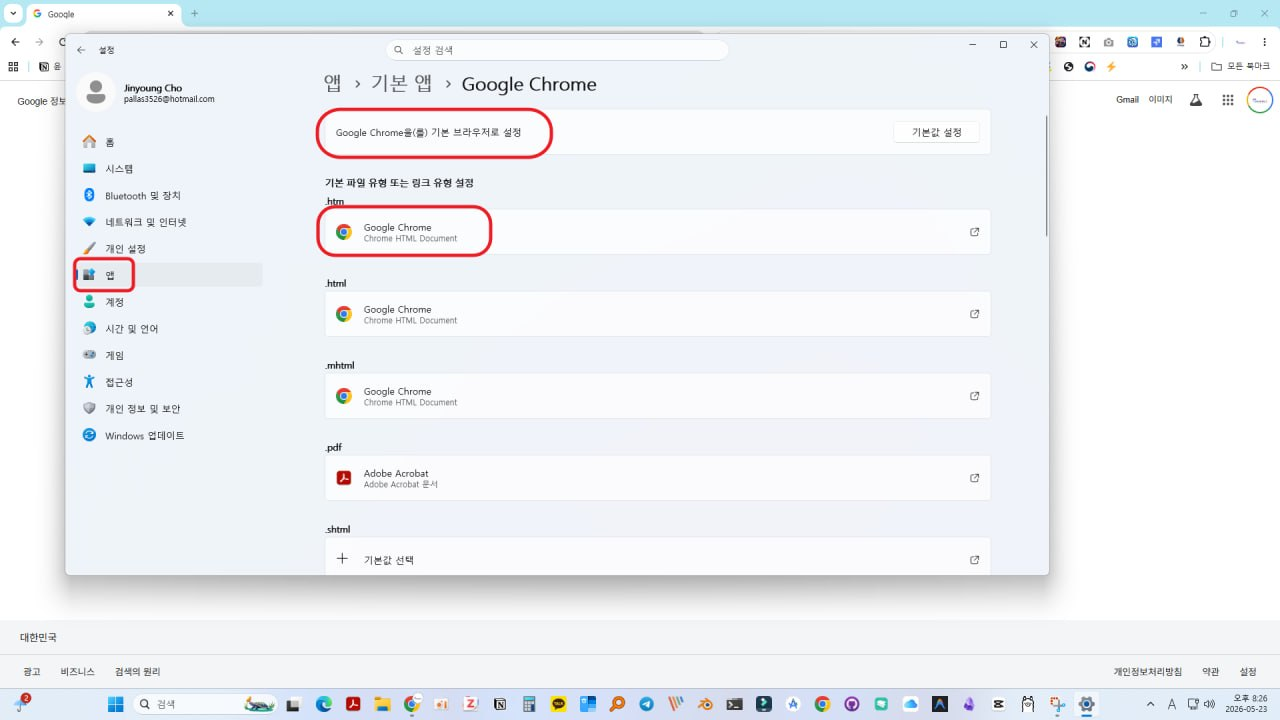Open 개인정보처리방침 footer link
The width and height of the screenshot is (1280, 720).
(x=1148, y=672)
